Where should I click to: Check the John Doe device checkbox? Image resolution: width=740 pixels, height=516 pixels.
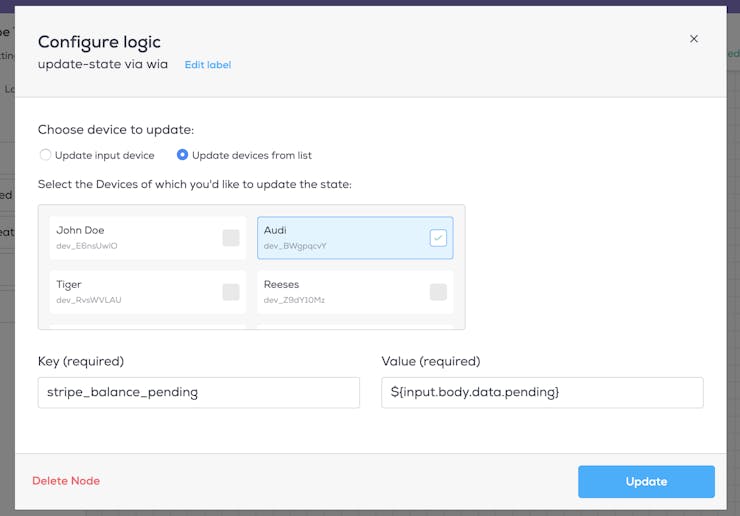click(x=231, y=237)
